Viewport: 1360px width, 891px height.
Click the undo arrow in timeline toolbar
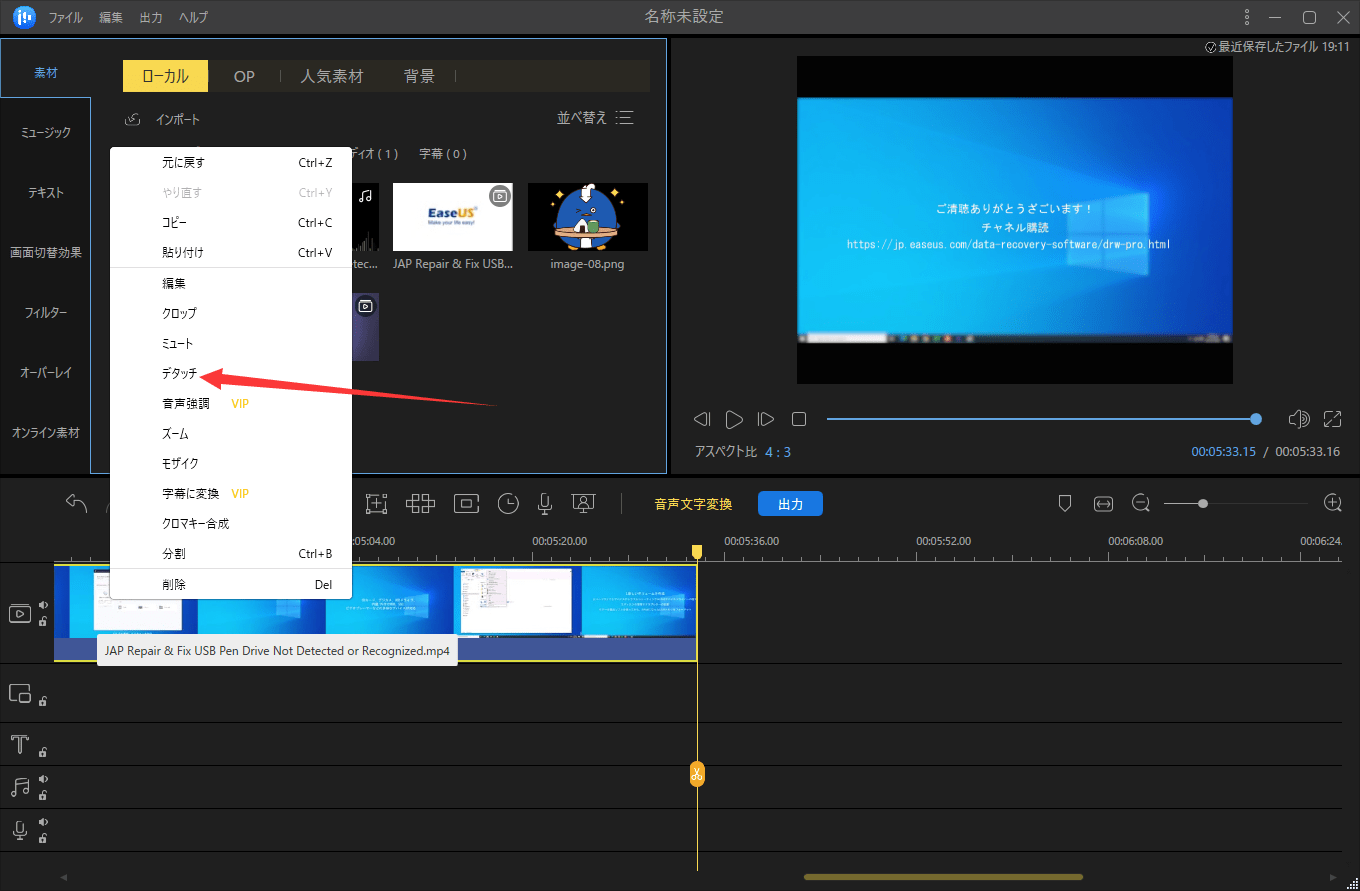[x=77, y=503]
